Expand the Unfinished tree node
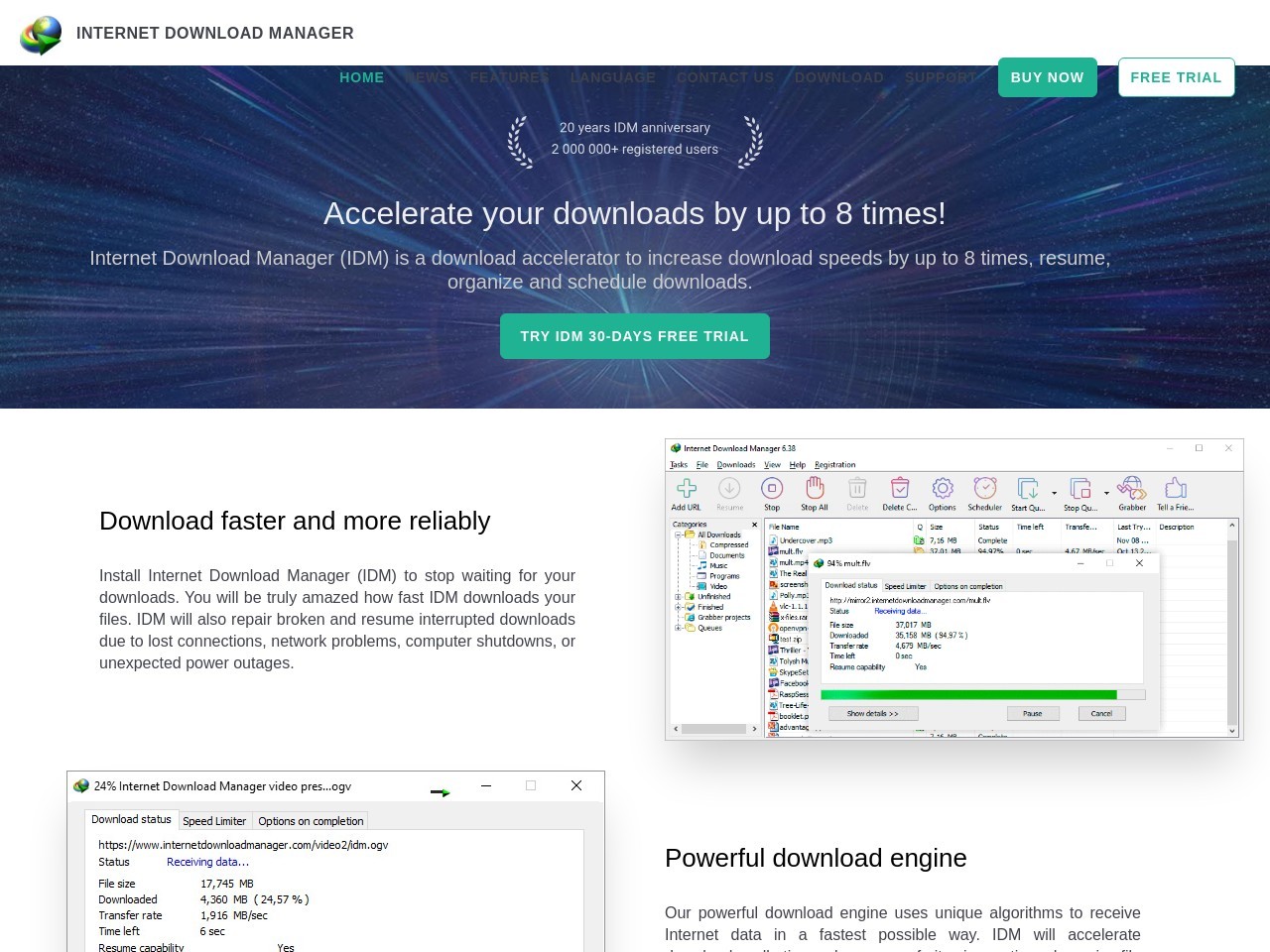 pos(678,597)
